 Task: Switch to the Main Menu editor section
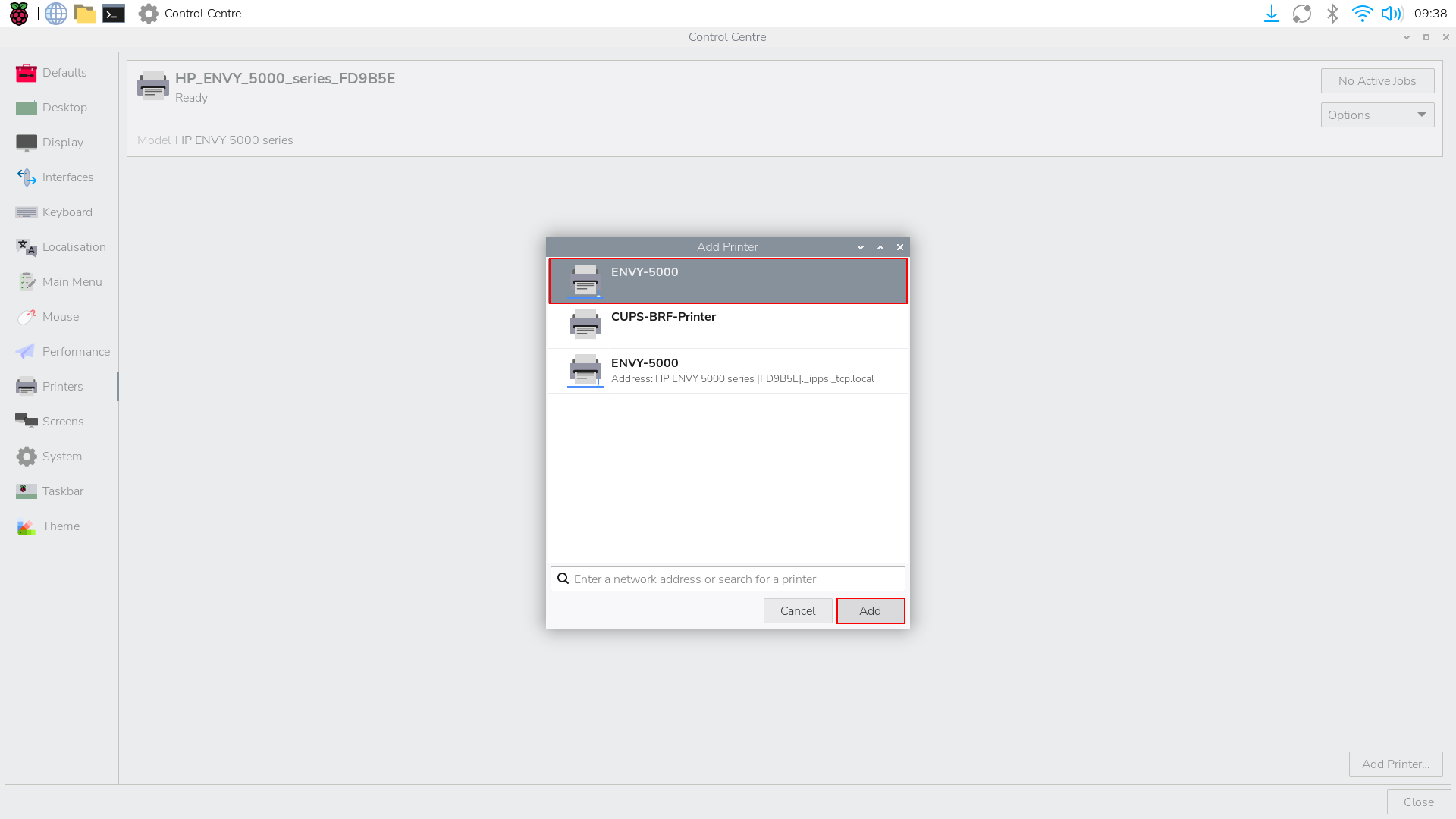(62, 282)
